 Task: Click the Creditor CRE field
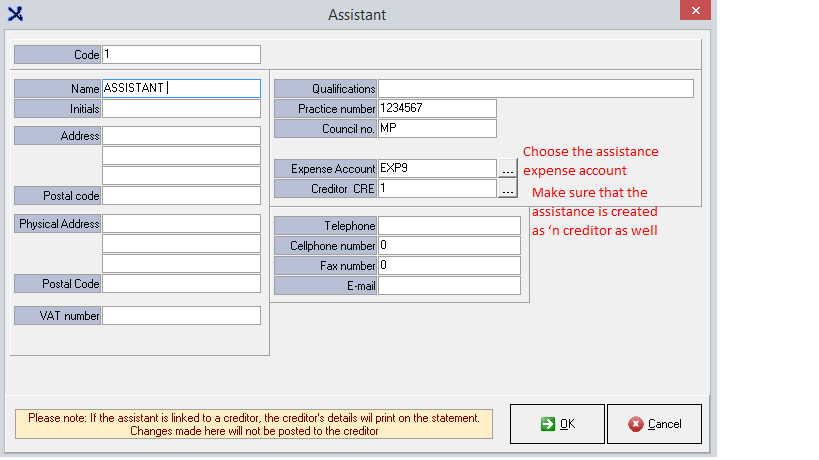click(437, 188)
